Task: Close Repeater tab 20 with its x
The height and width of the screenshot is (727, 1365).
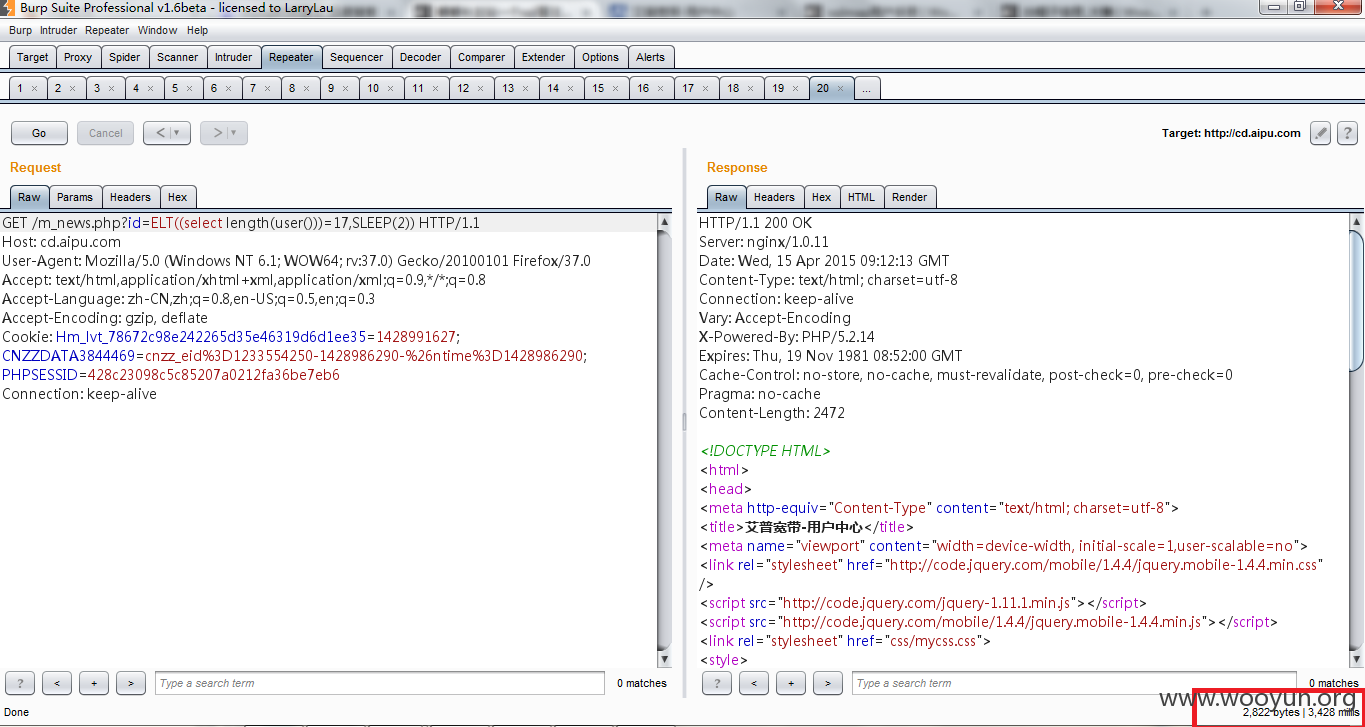Action: click(840, 89)
